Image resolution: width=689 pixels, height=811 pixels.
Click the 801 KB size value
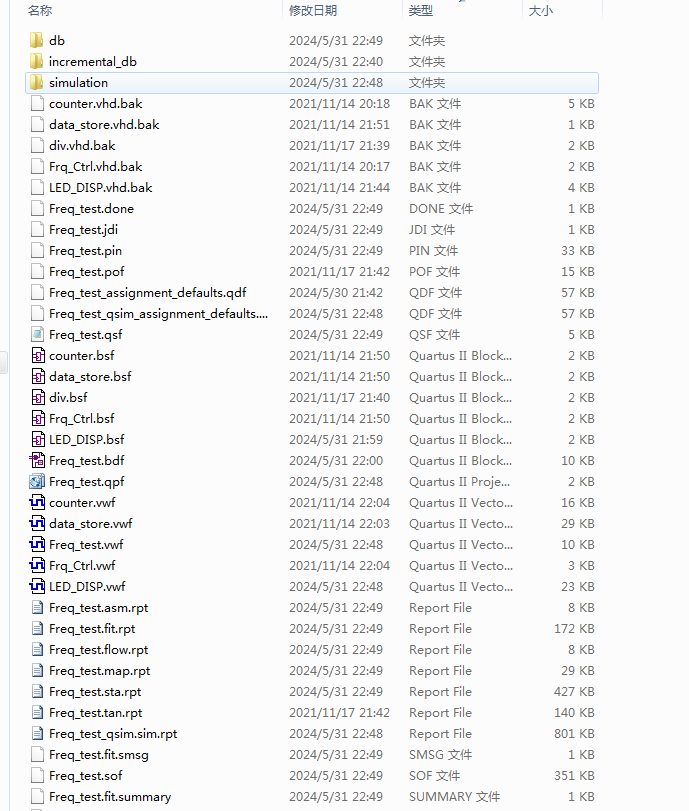[x=574, y=734]
